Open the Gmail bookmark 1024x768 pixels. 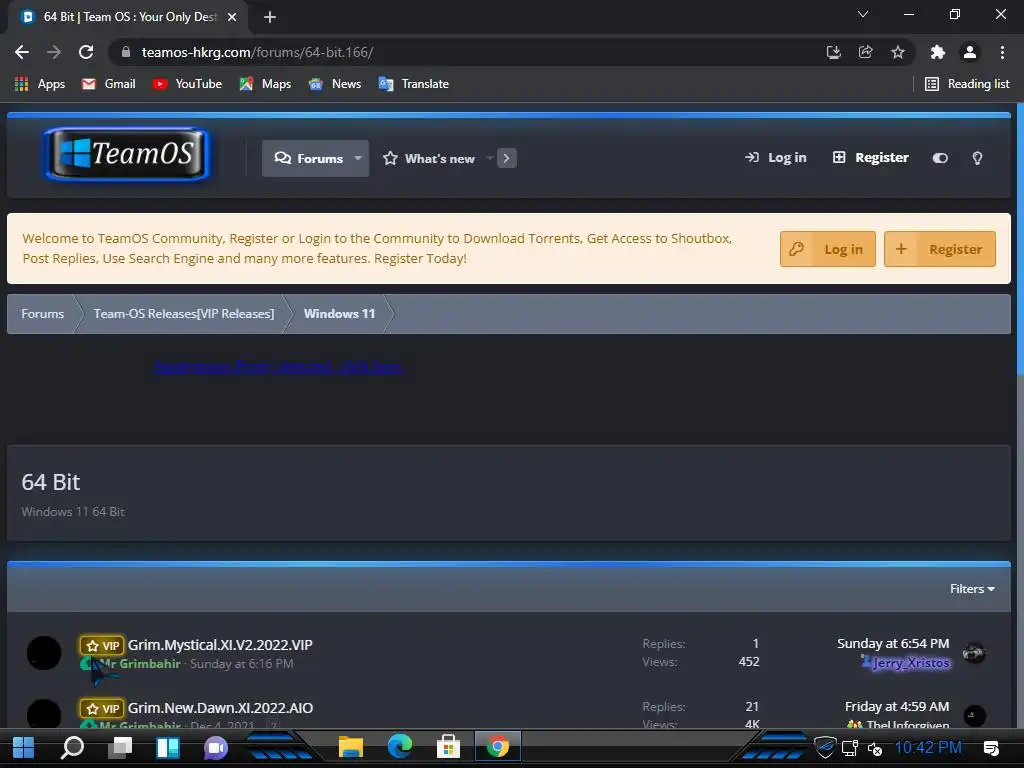click(x=108, y=84)
